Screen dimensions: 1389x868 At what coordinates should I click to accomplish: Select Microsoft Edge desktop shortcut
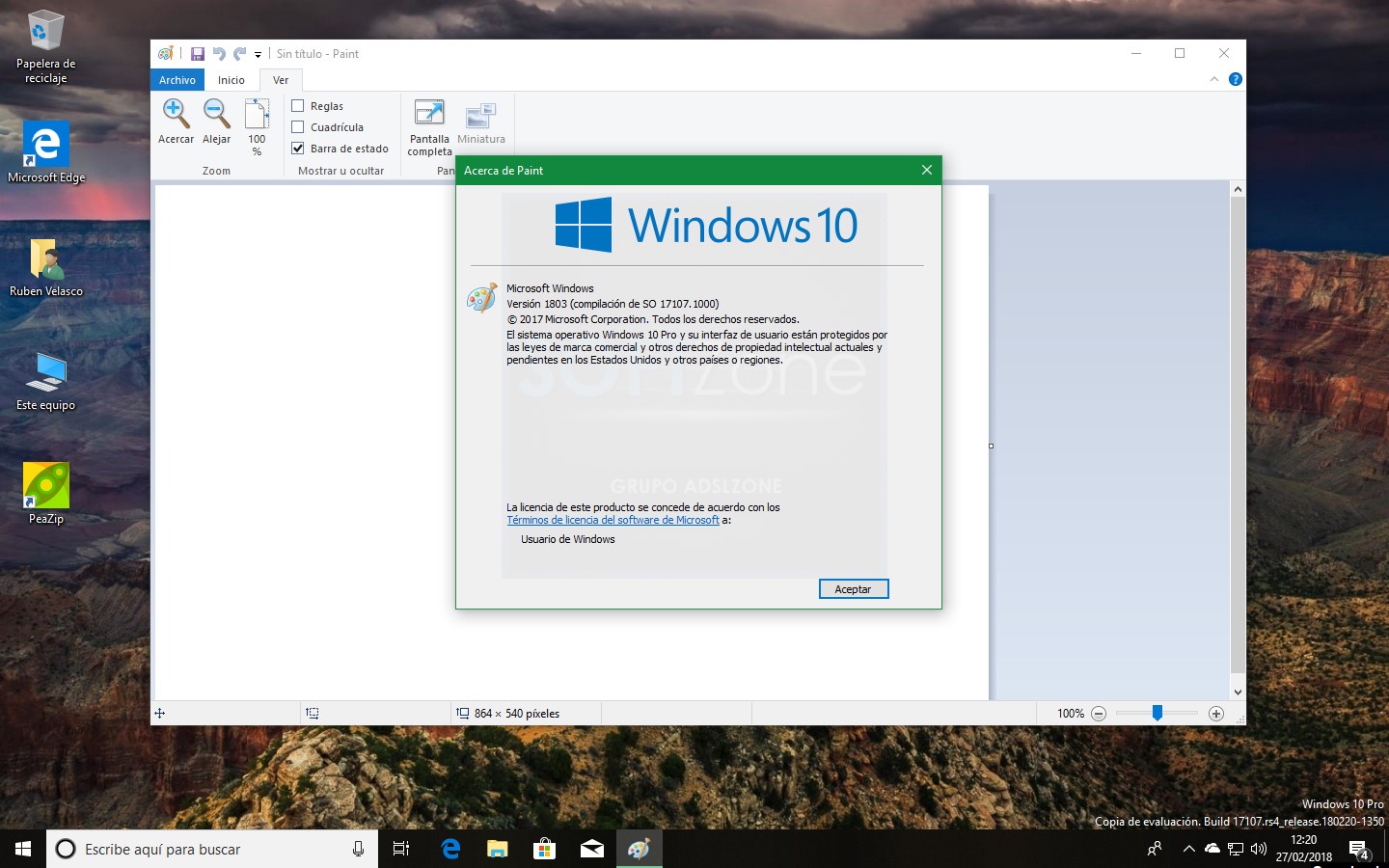[46, 152]
